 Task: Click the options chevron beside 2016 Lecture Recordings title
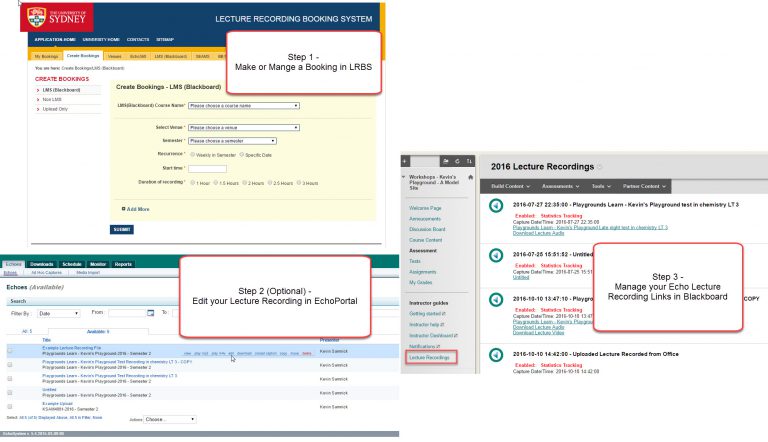[600, 167]
